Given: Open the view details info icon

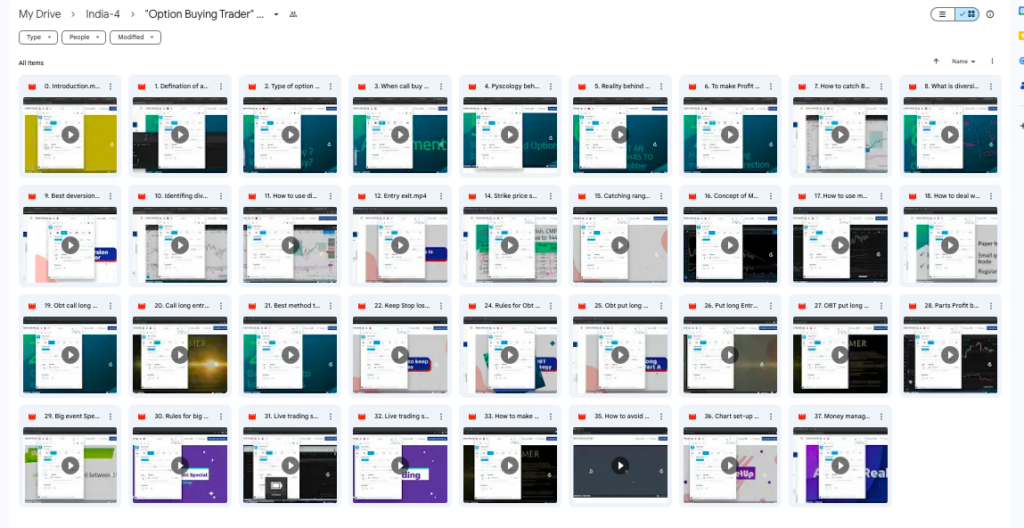Looking at the screenshot, I should click(990, 14).
